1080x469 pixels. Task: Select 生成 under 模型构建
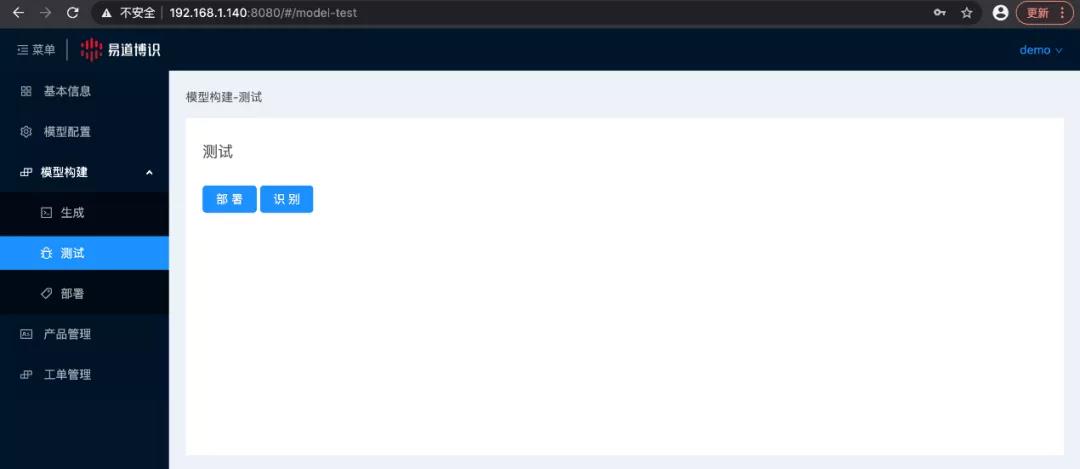(x=72, y=213)
